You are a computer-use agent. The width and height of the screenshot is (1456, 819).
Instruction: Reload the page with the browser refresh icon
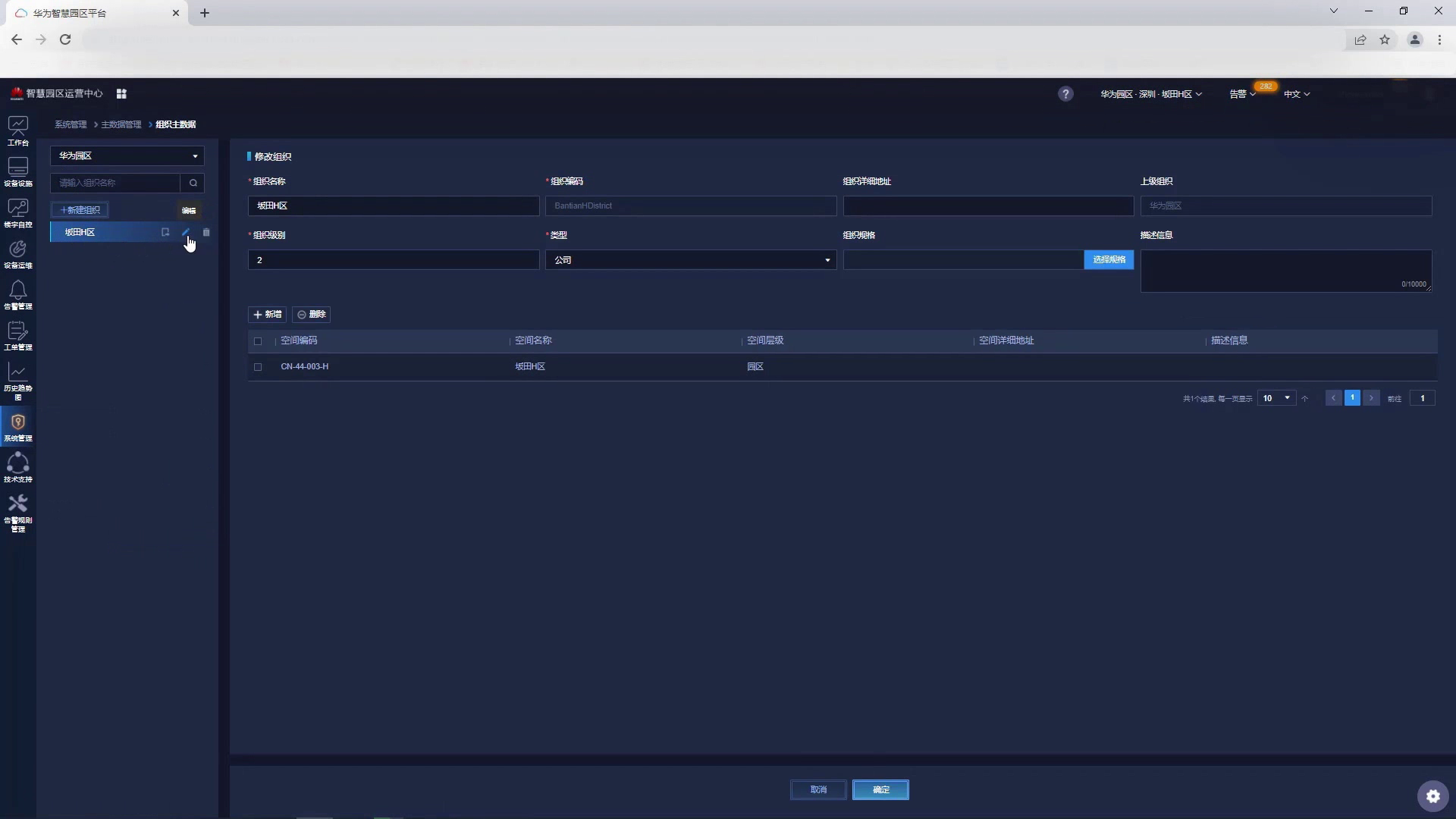[65, 39]
